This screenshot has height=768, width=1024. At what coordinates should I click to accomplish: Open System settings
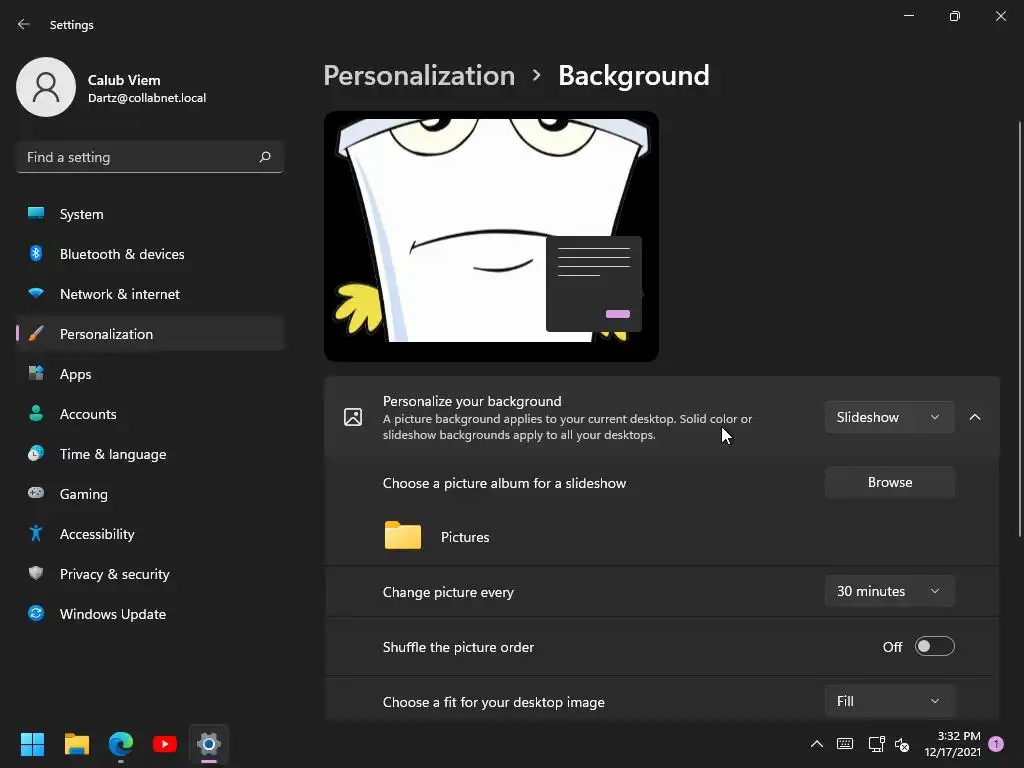(150, 214)
